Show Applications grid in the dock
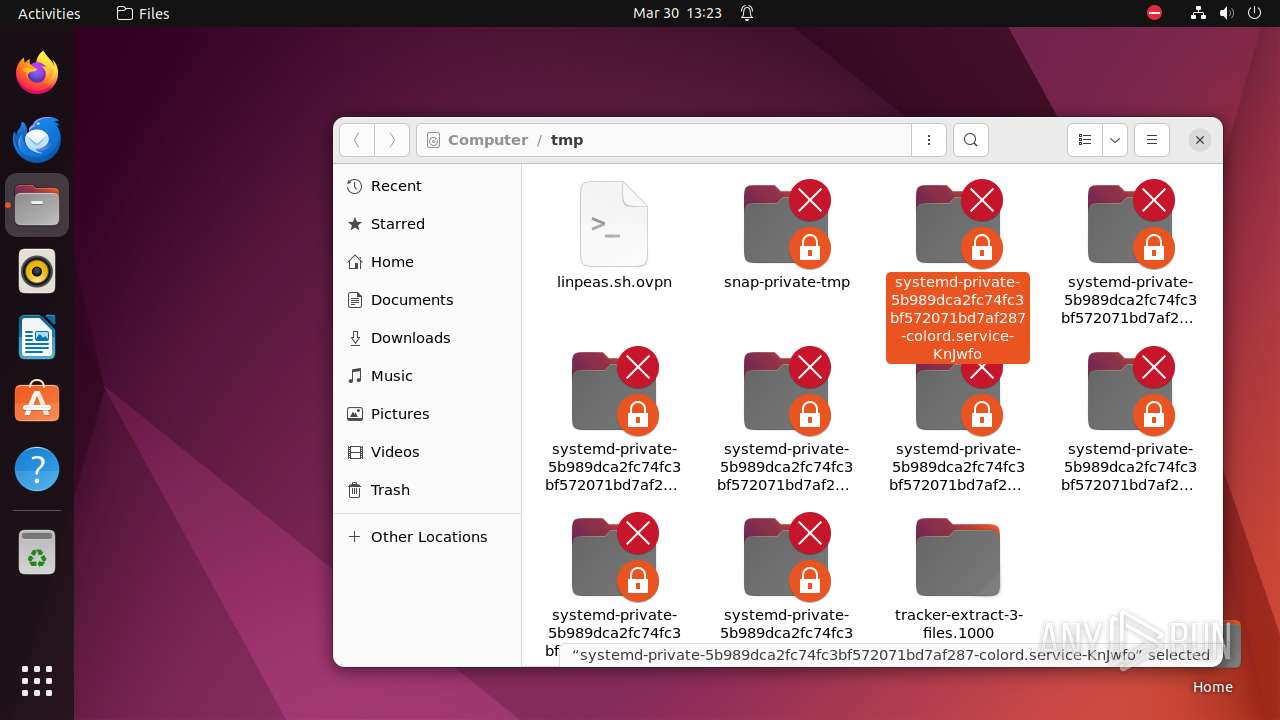 point(37,681)
